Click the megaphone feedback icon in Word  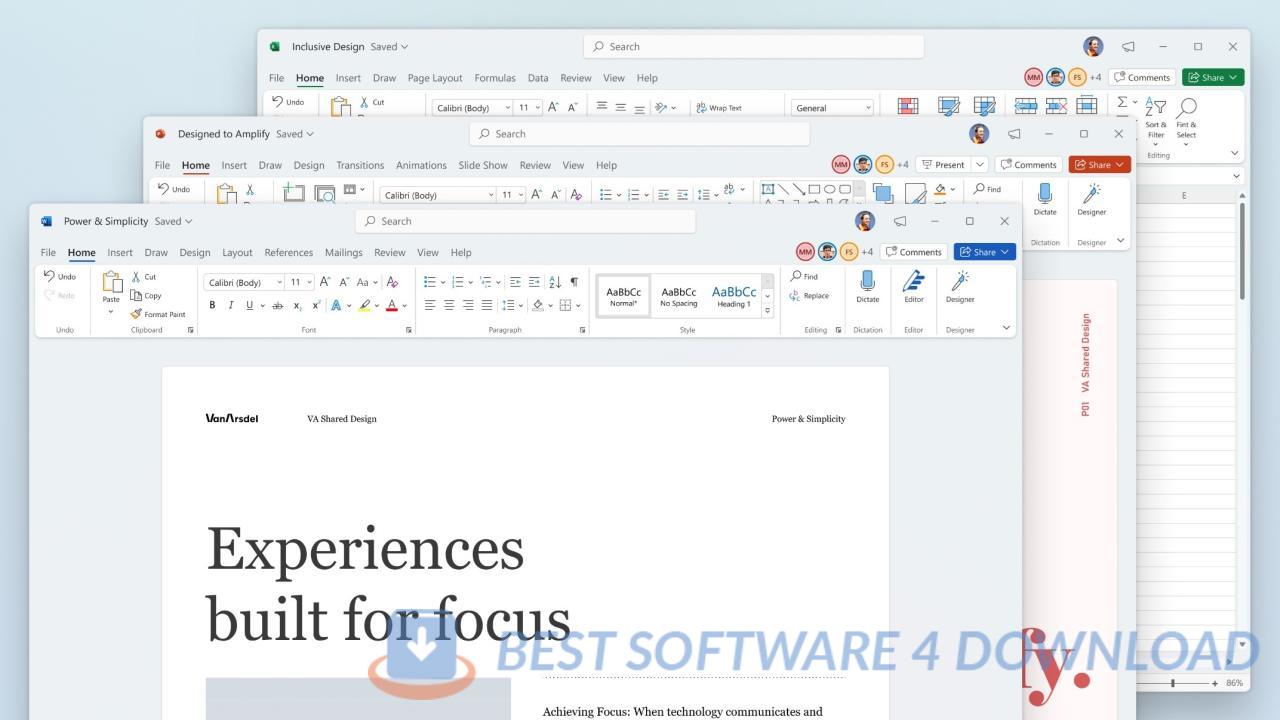pos(900,221)
